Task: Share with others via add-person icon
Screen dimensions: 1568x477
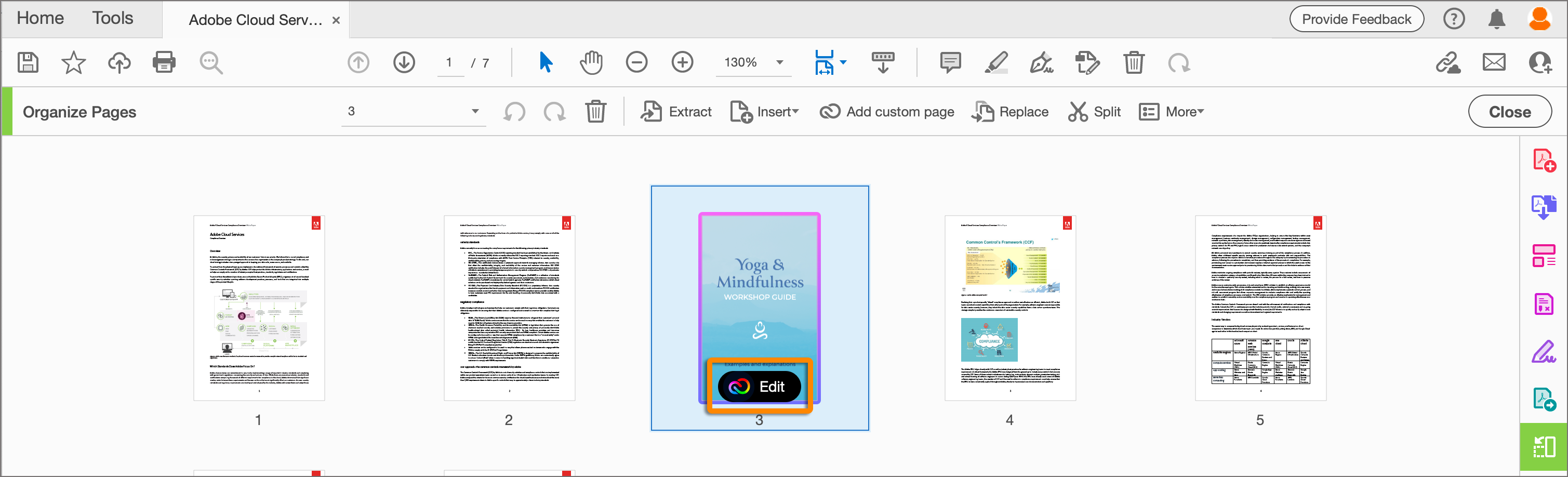Action: click(1540, 62)
